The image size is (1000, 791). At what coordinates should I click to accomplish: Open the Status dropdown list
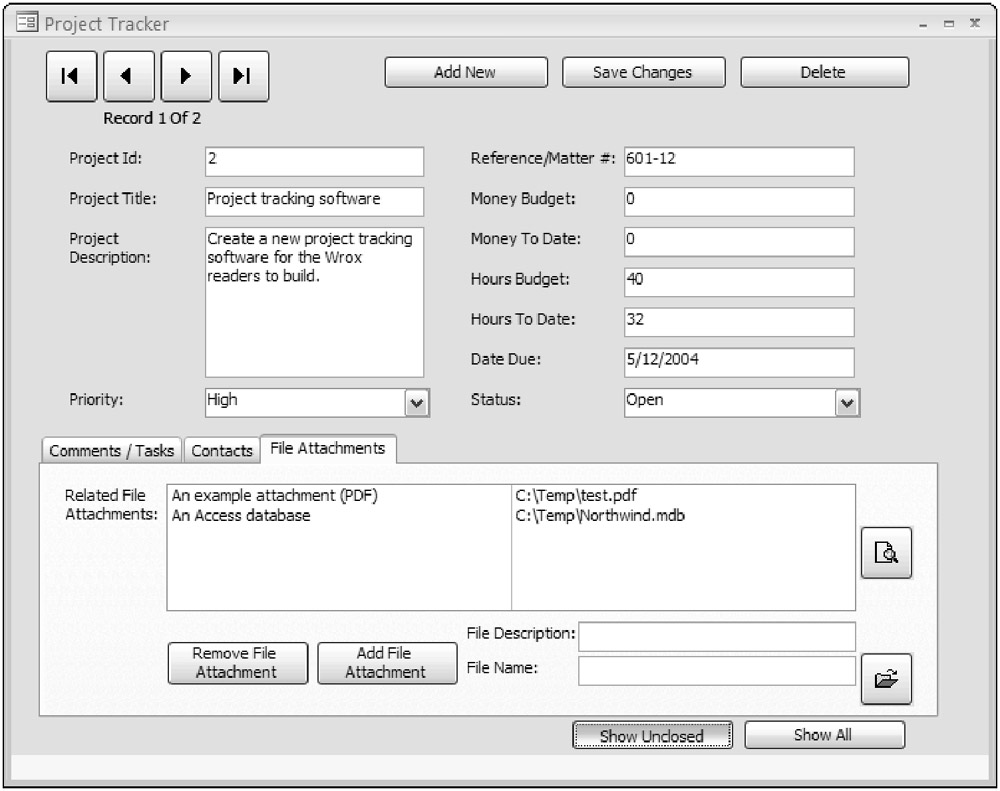[847, 402]
